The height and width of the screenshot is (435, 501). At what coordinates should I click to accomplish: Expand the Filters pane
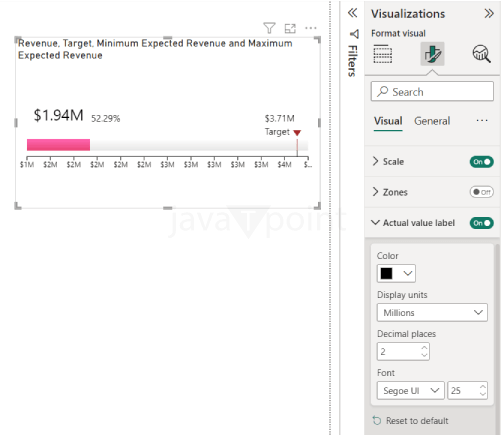352,13
